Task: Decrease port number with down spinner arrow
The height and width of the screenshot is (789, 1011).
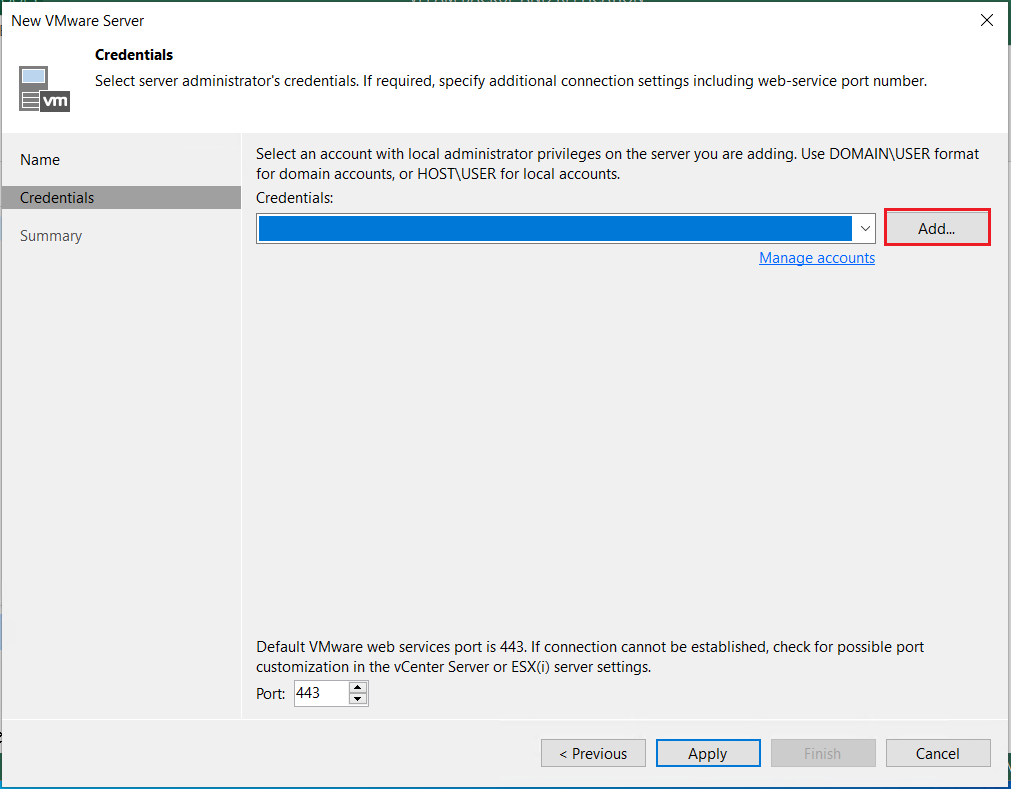Action: pos(358,699)
